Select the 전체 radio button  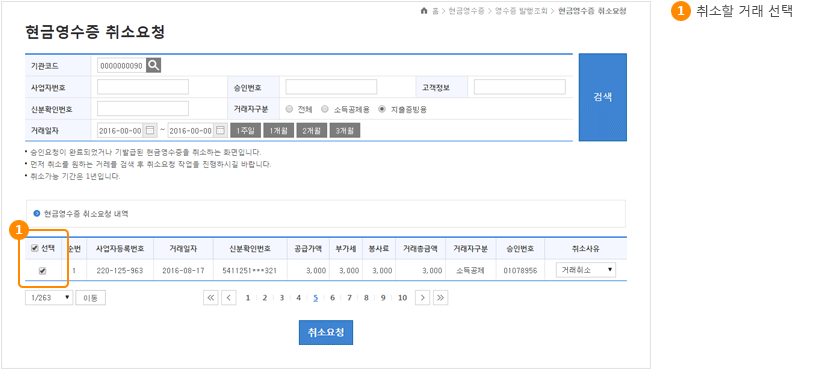[289, 109]
